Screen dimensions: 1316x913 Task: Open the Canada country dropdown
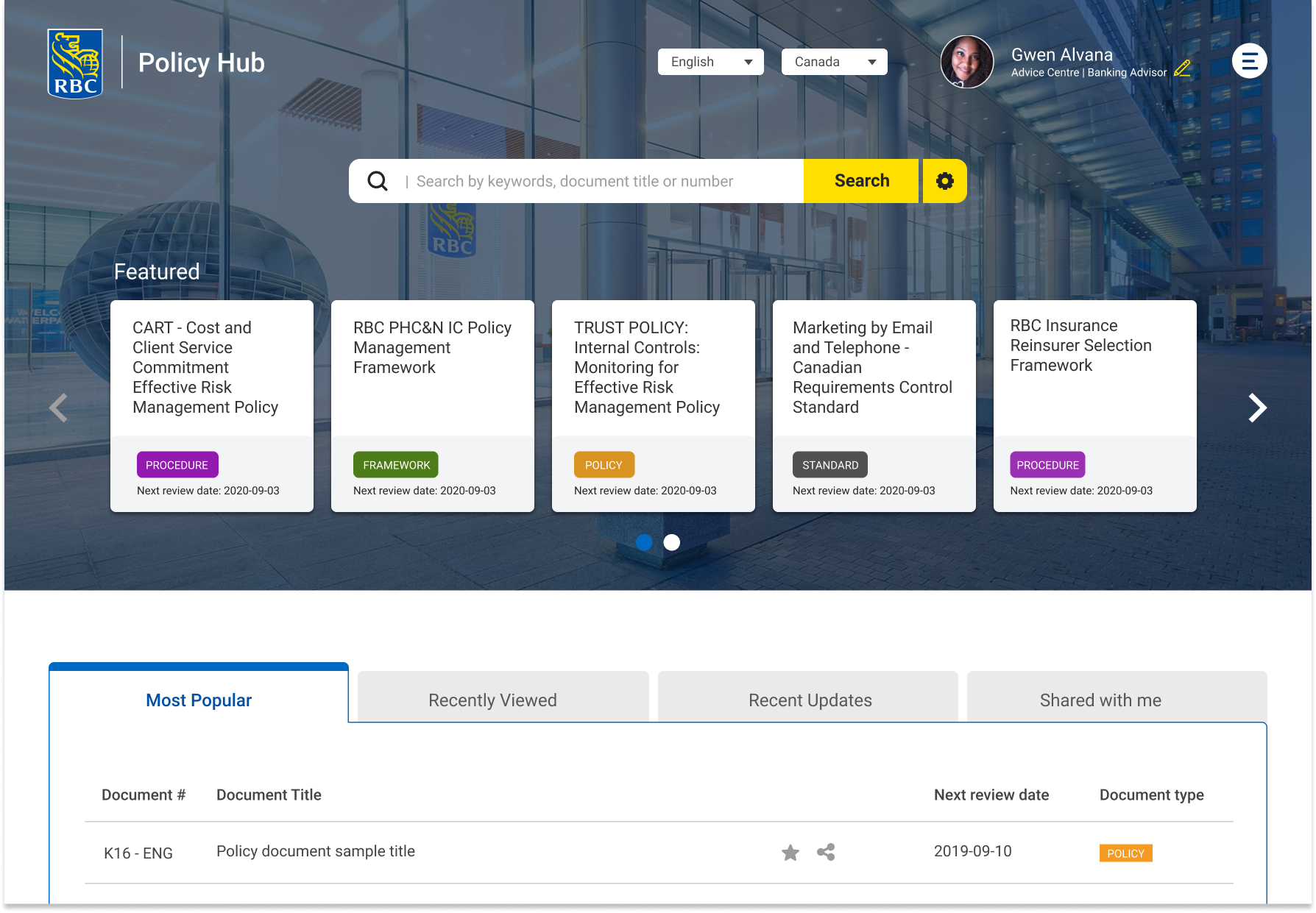coord(834,62)
